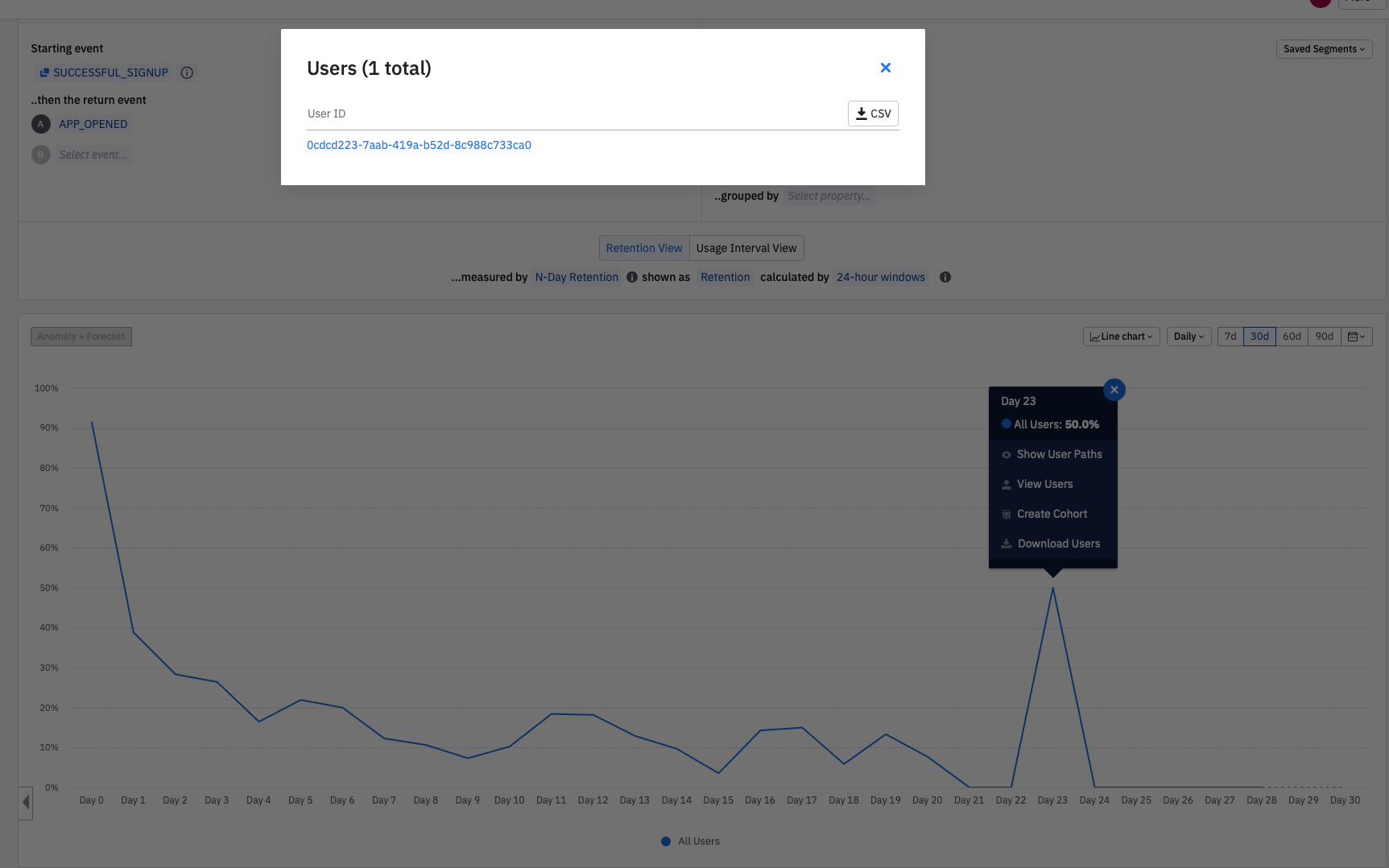Click info icon next to N-Day Retention
The width and height of the screenshot is (1389, 868).
click(x=632, y=277)
